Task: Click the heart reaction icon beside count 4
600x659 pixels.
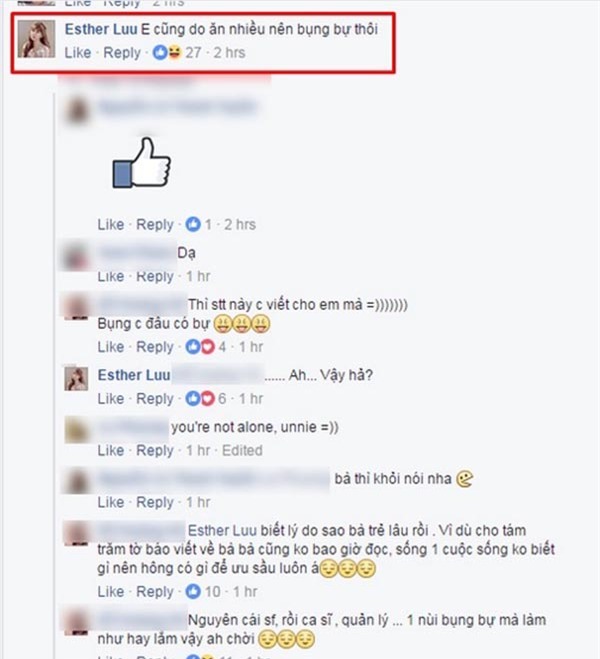Action: [x=208, y=347]
